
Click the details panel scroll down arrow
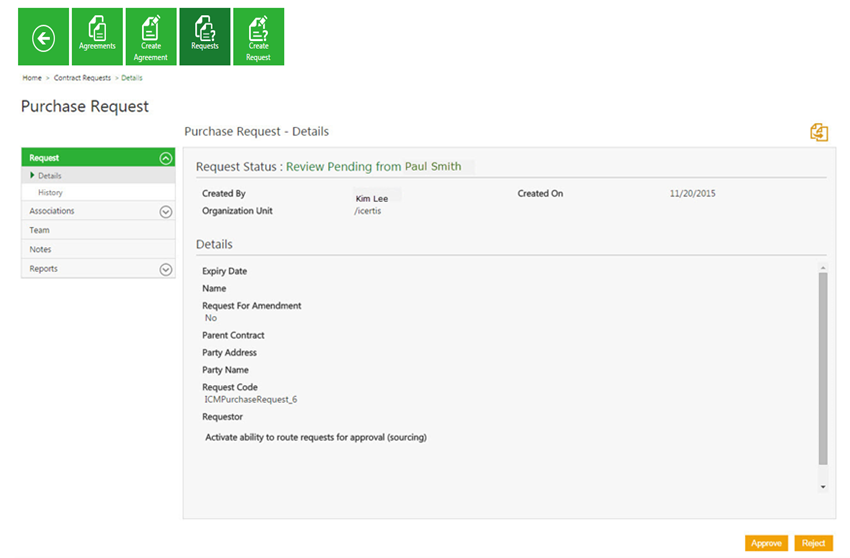pyautogui.click(x=823, y=486)
